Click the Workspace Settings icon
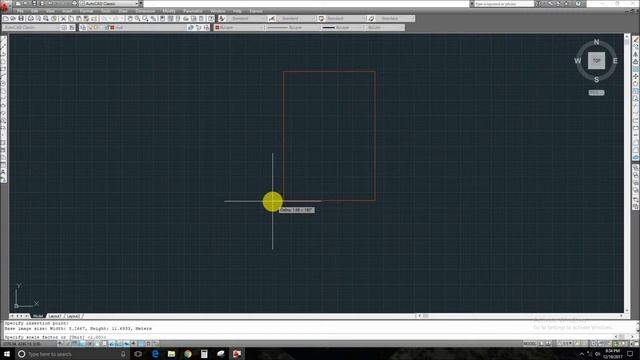Image resolution: width=640 pixels, height=360 pixels. click(64, 28)
